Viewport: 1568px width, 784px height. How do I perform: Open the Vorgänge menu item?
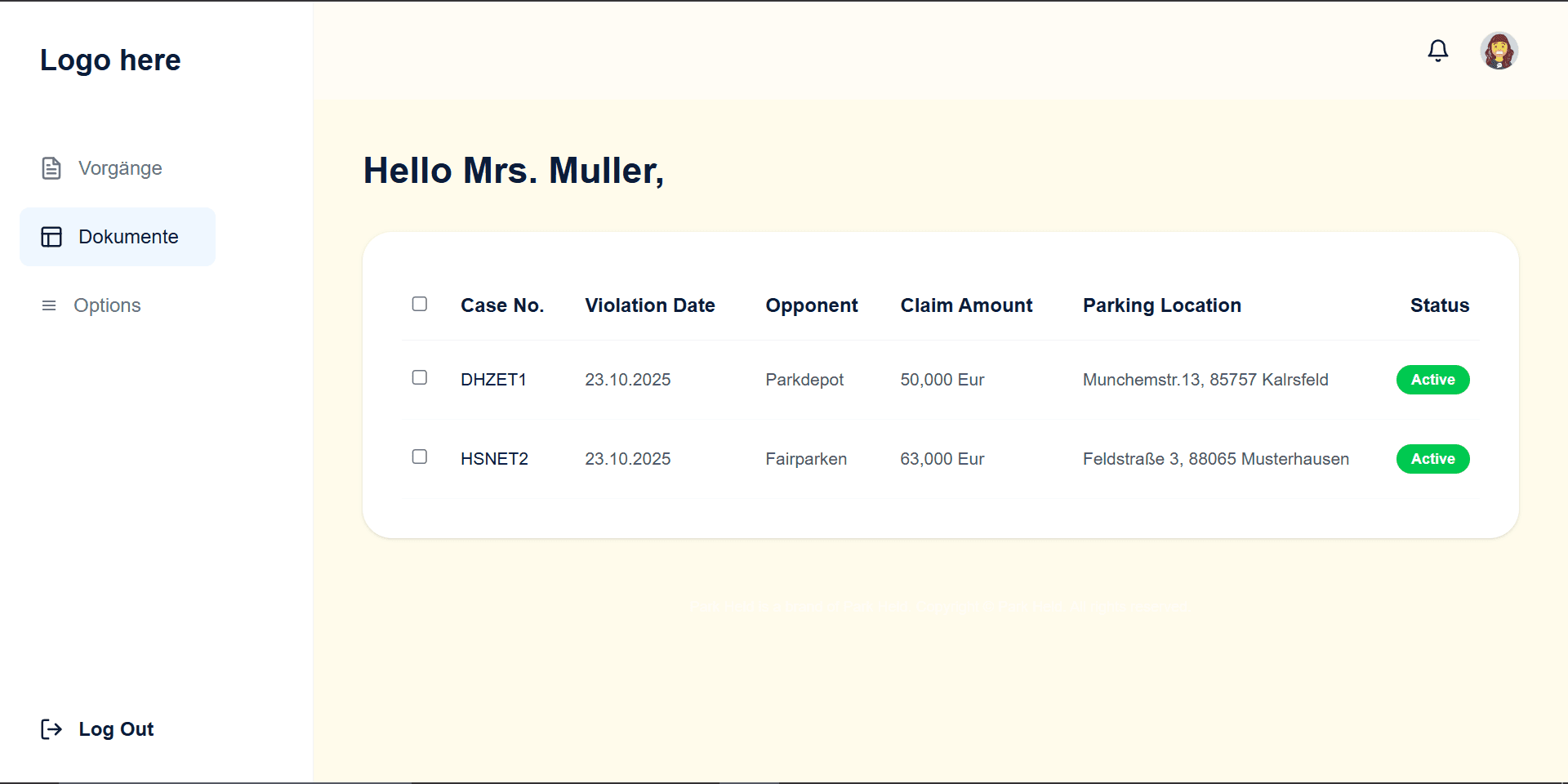coord(120,168)
